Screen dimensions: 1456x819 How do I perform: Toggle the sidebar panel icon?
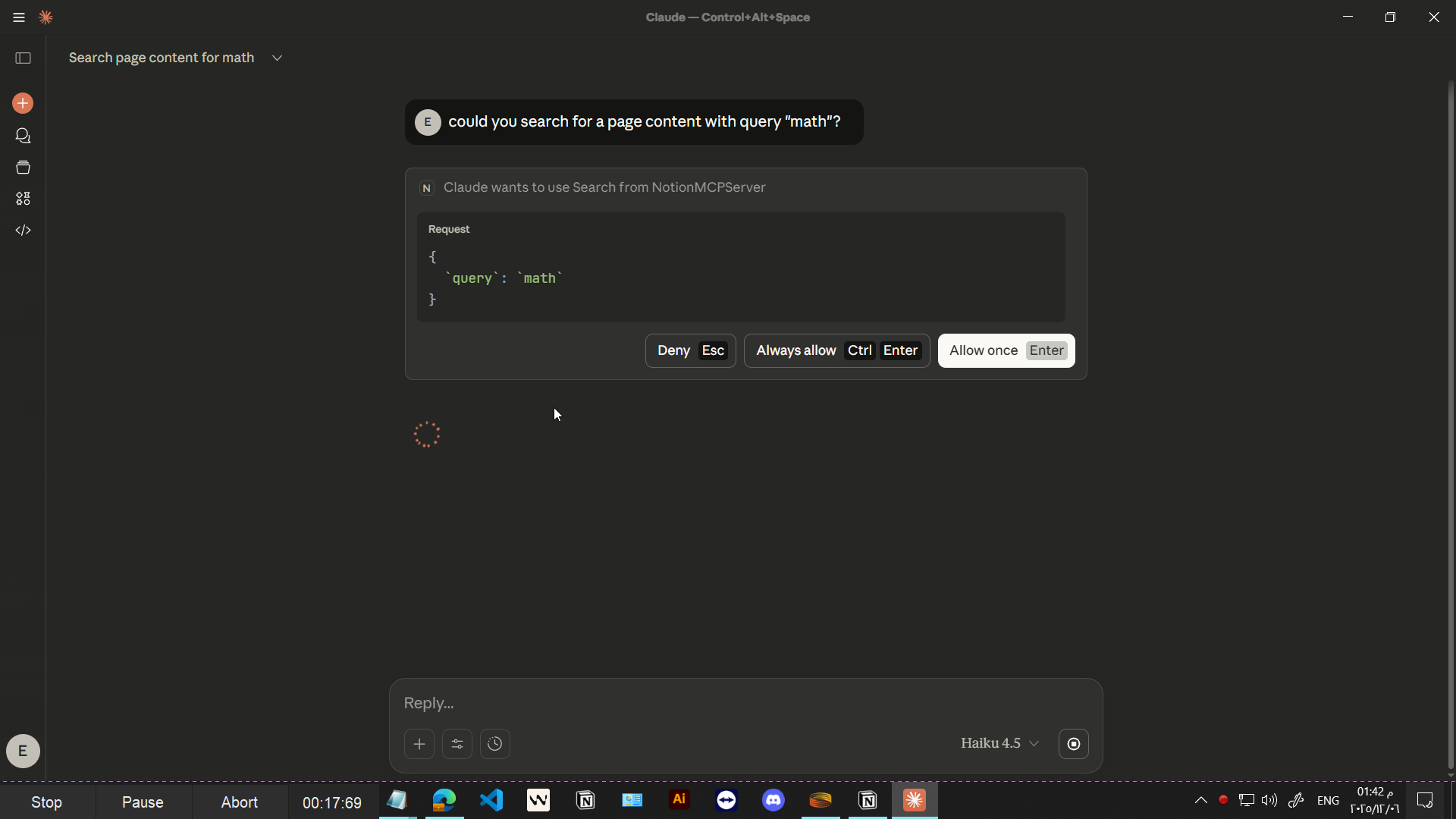pyautogui.click(x=23, y=58)
